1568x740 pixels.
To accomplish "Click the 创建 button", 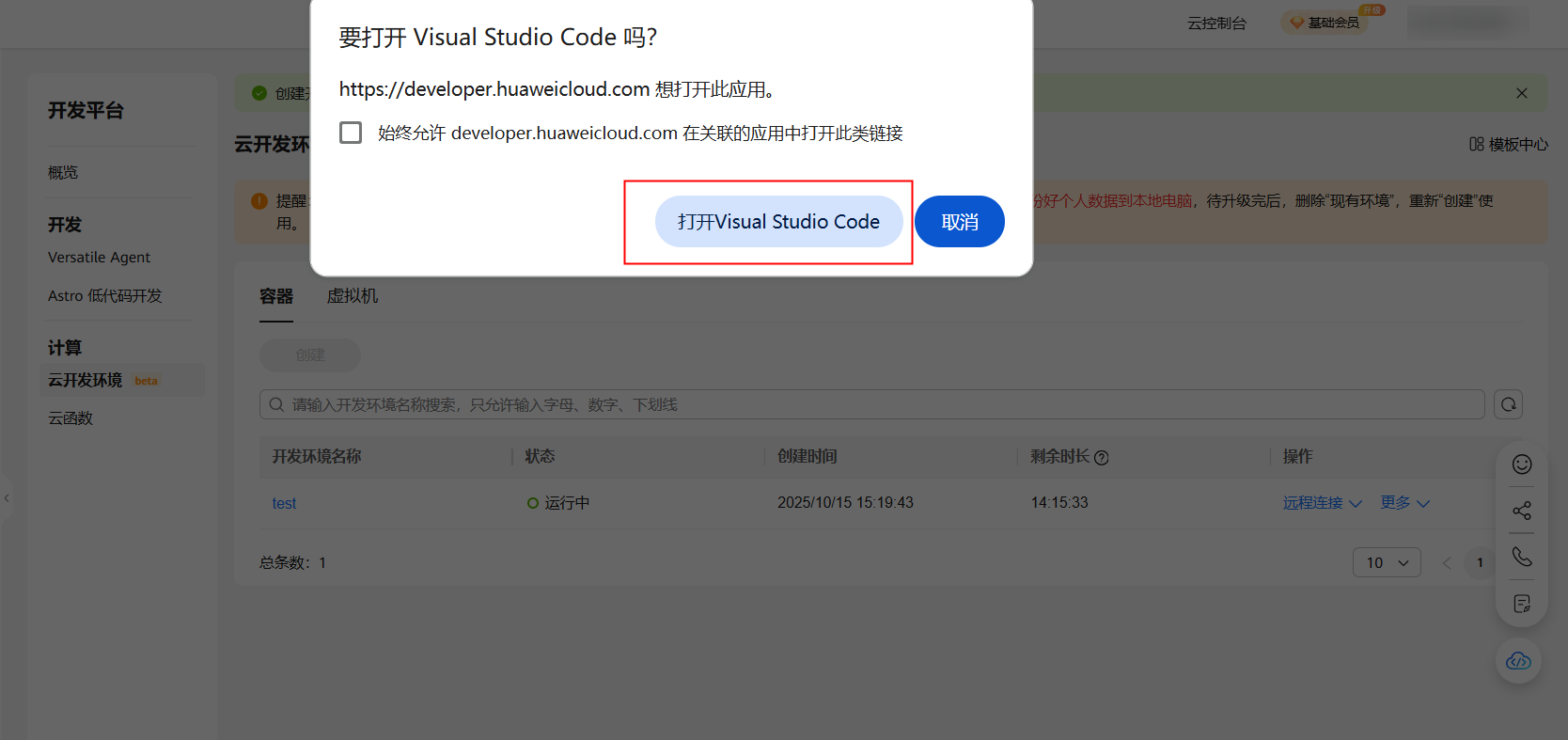I will click(310, 355).
